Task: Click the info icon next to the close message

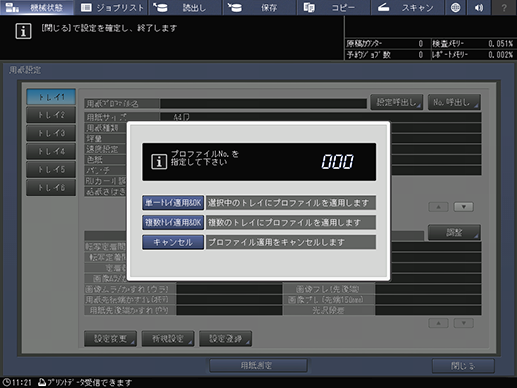Action: click(x=23, y=31)
